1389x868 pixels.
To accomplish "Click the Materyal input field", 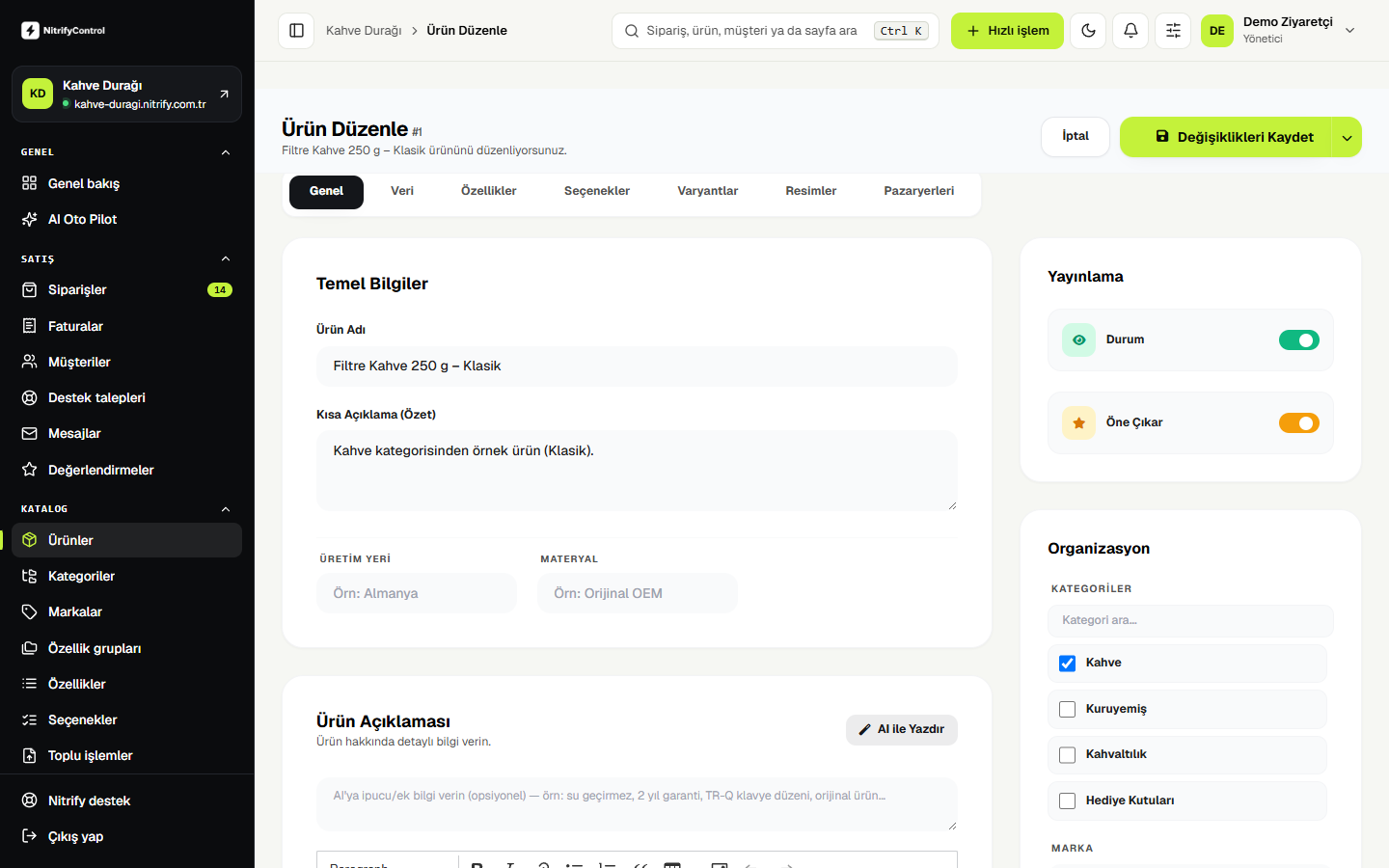I will click(x=638, y=593).
